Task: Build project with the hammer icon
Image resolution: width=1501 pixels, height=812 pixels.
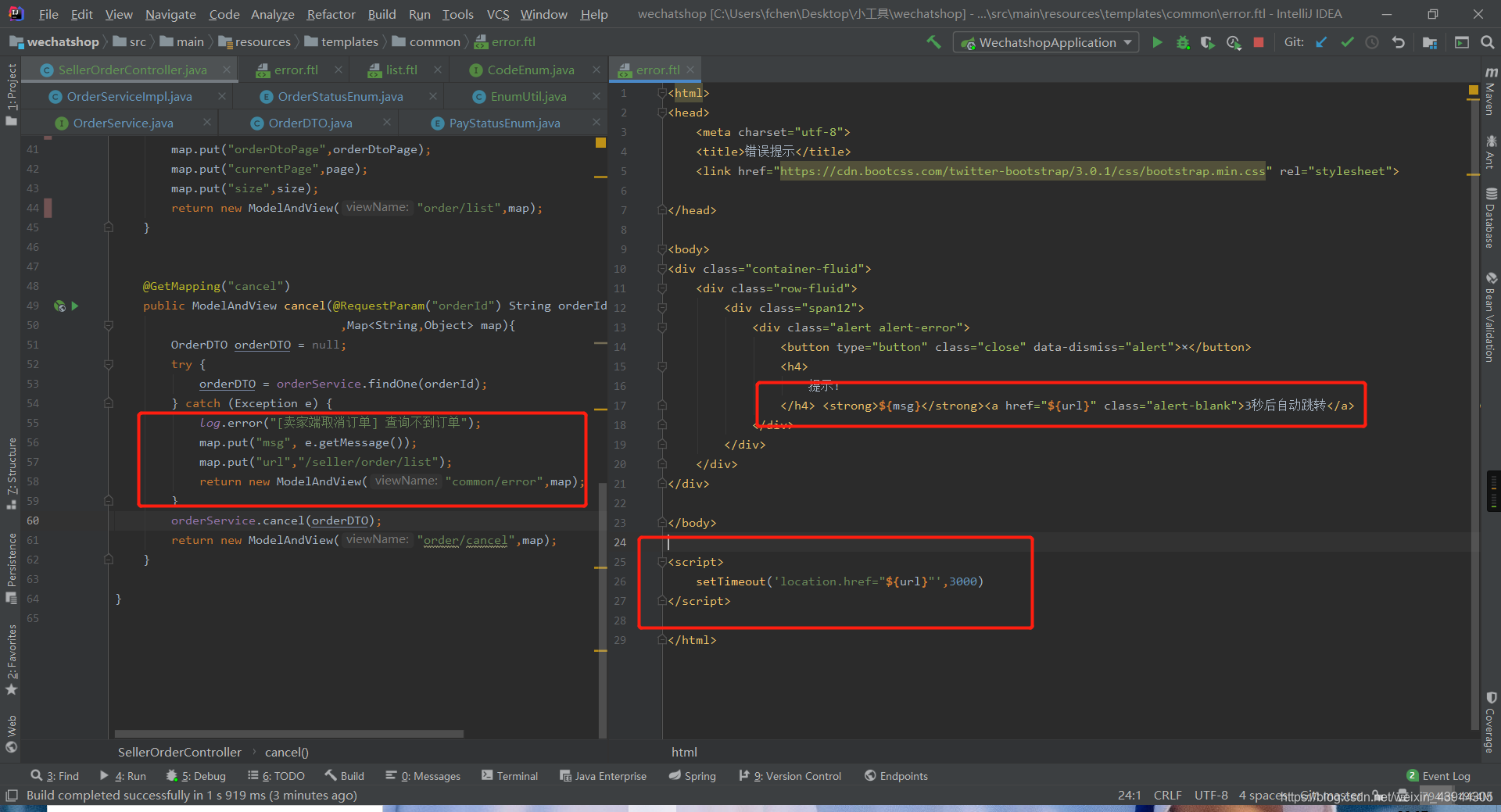Action: (x=933, y=42)
